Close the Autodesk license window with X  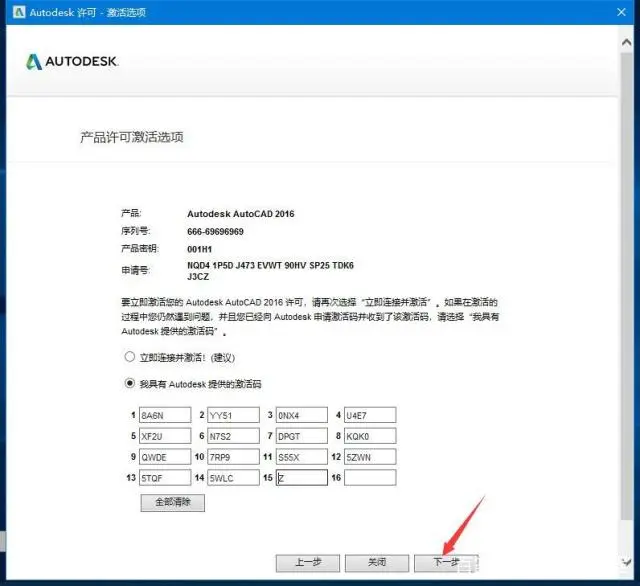click(621, 12)
